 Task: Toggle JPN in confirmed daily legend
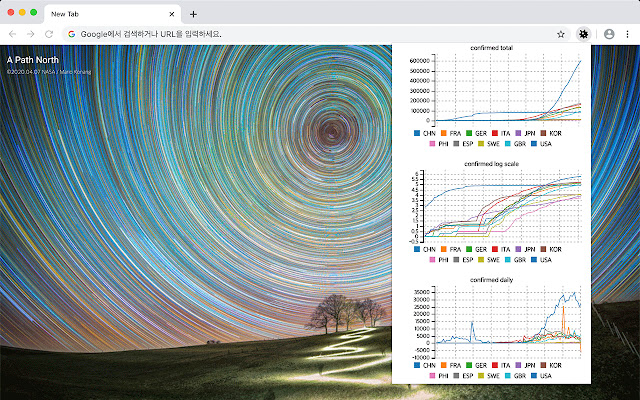click(x=525, y=365)
